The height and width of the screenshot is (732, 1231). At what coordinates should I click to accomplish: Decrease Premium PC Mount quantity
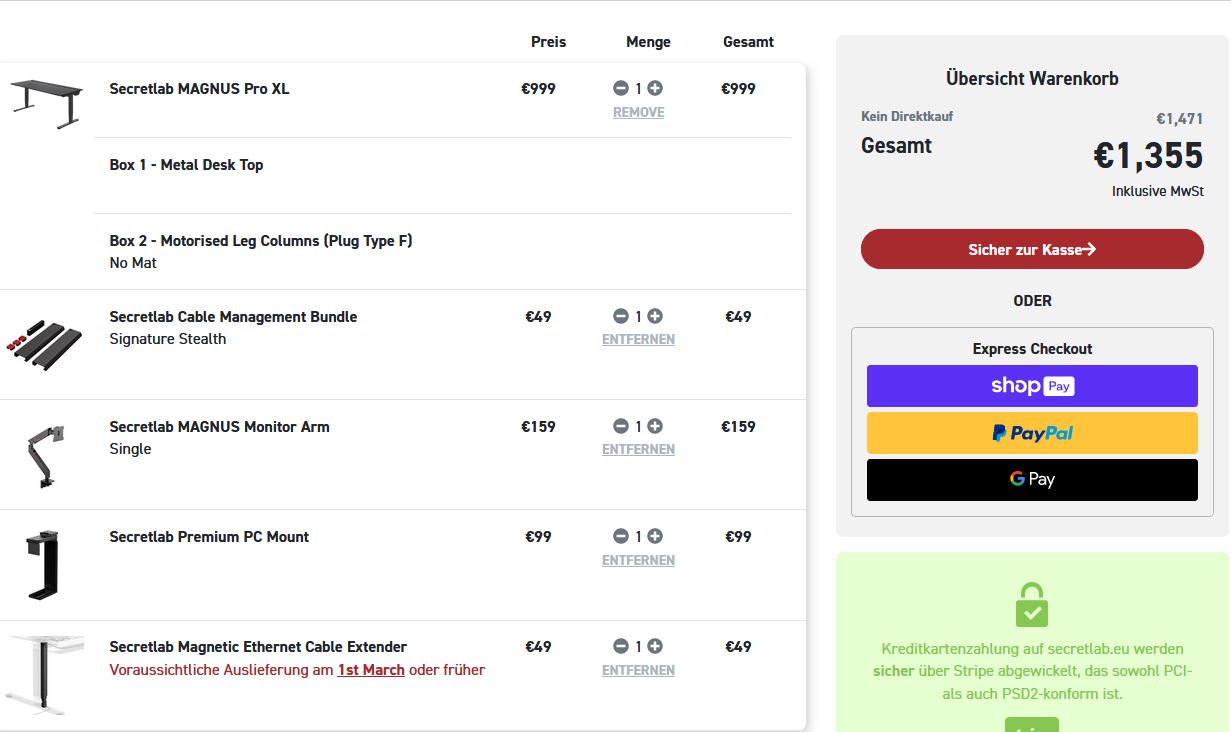pos(621,536)
